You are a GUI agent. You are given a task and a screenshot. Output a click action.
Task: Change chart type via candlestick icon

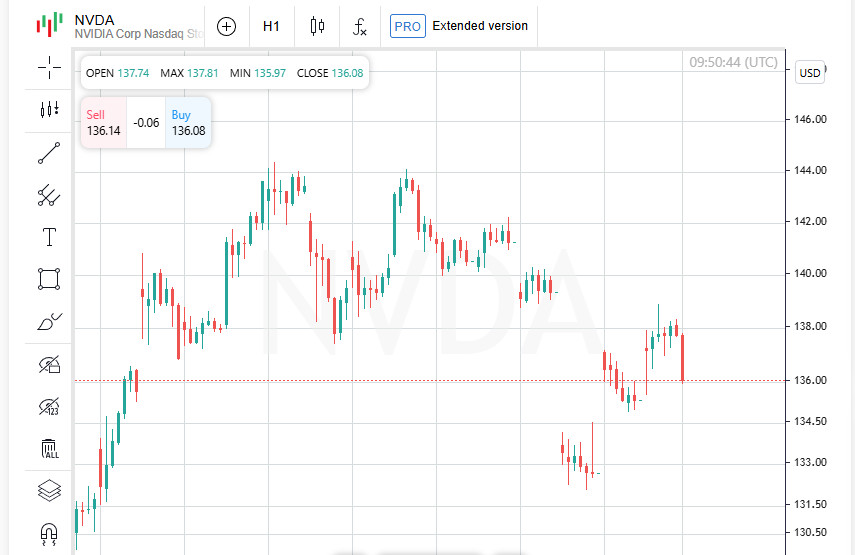[317, 26]
